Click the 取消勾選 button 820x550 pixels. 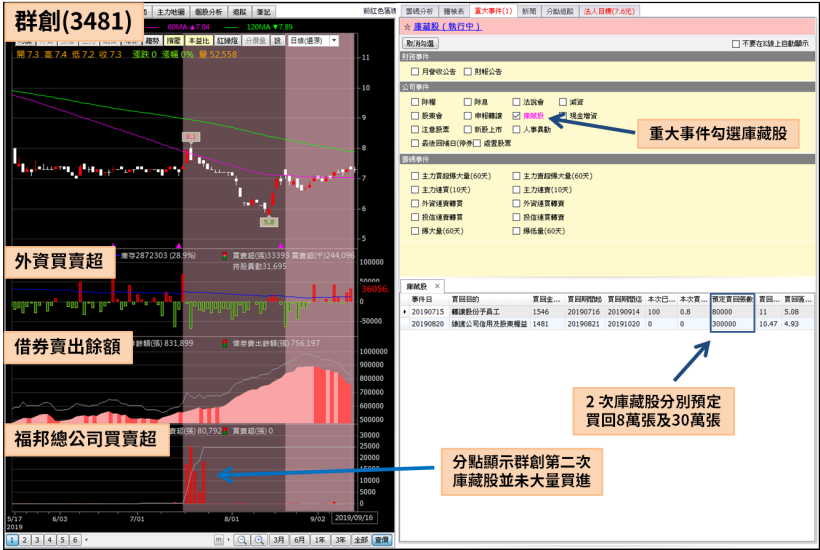coord(420,43)
